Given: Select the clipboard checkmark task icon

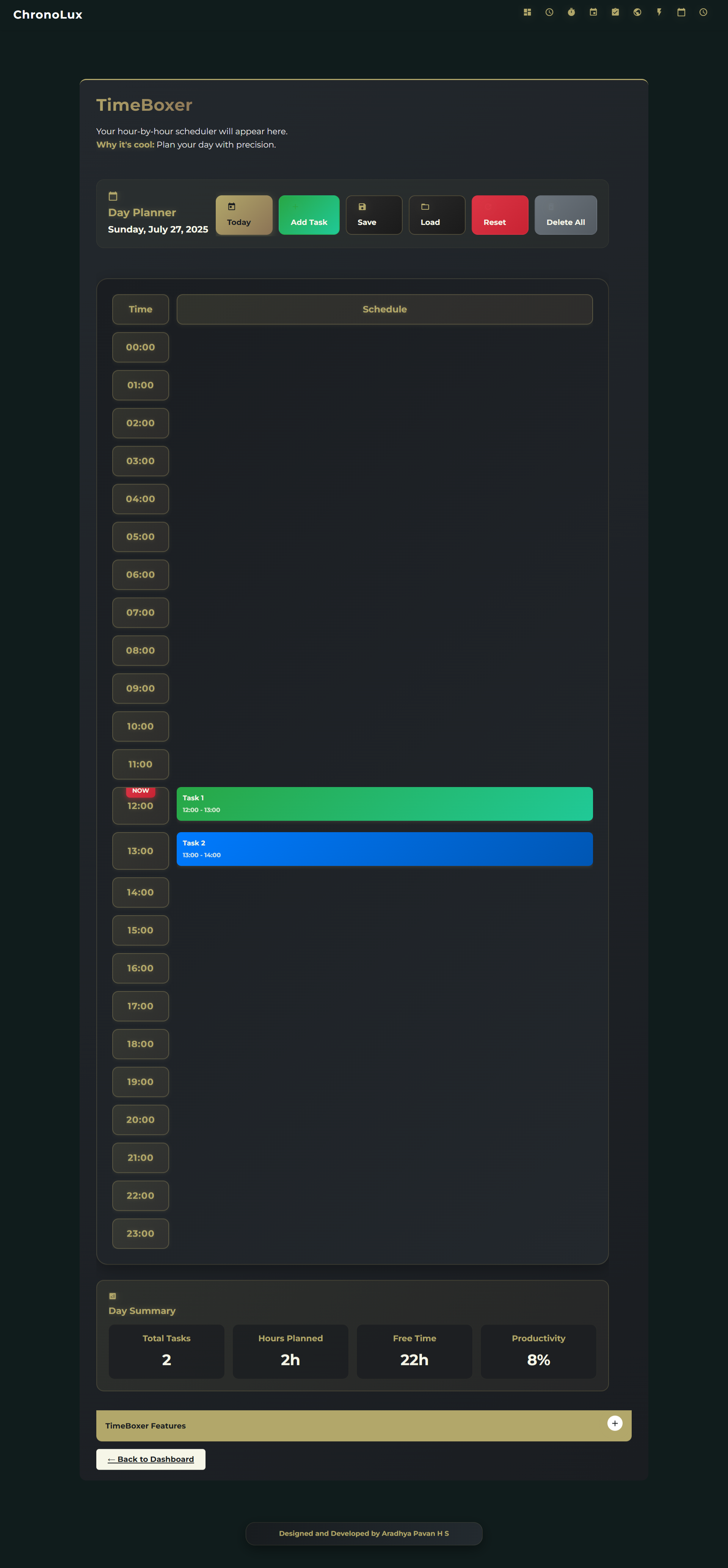Looking at the screenshot, I should (615, 12).
